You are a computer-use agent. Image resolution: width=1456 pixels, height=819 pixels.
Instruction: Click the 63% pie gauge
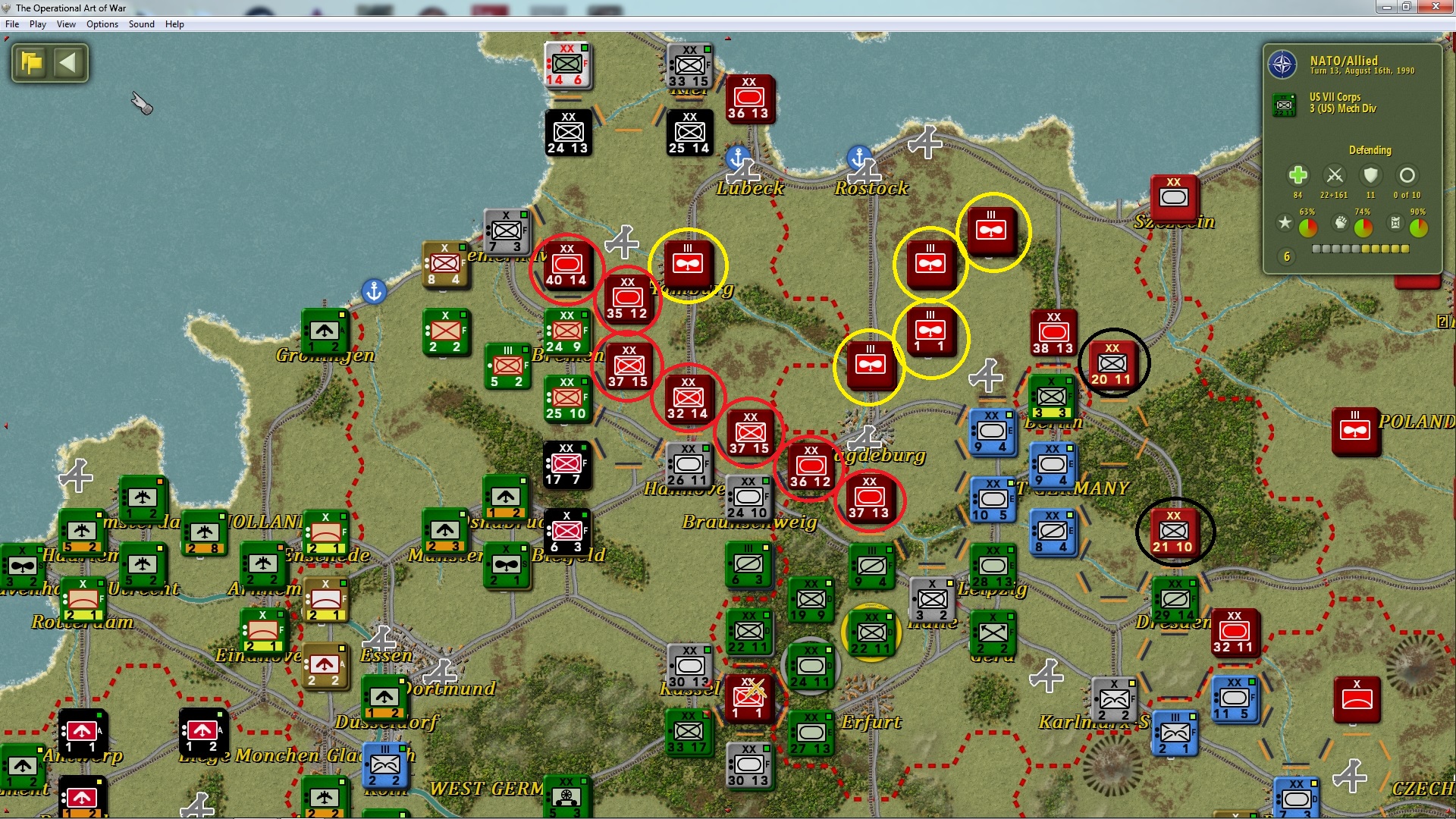tap(1308, 227)
